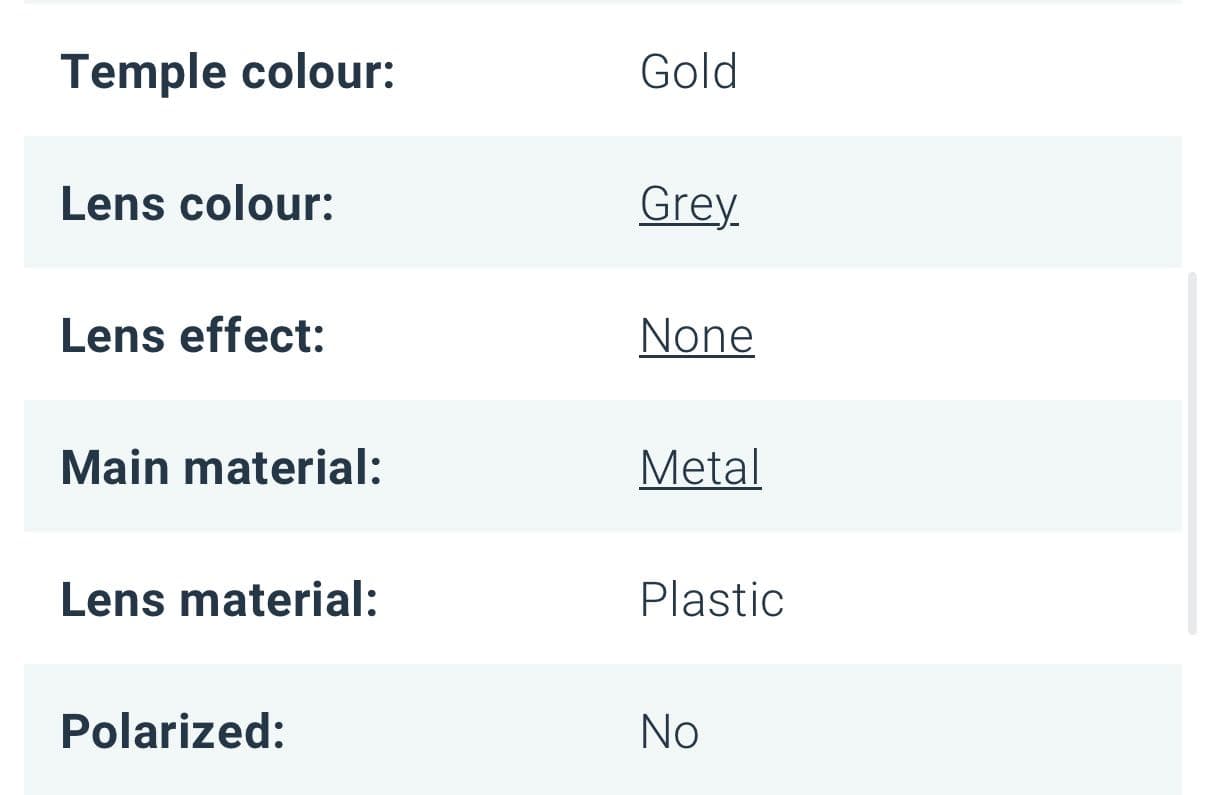Click the Lens colour label
The height and width of the screenshot is (795, 1206).
point(197,204)
